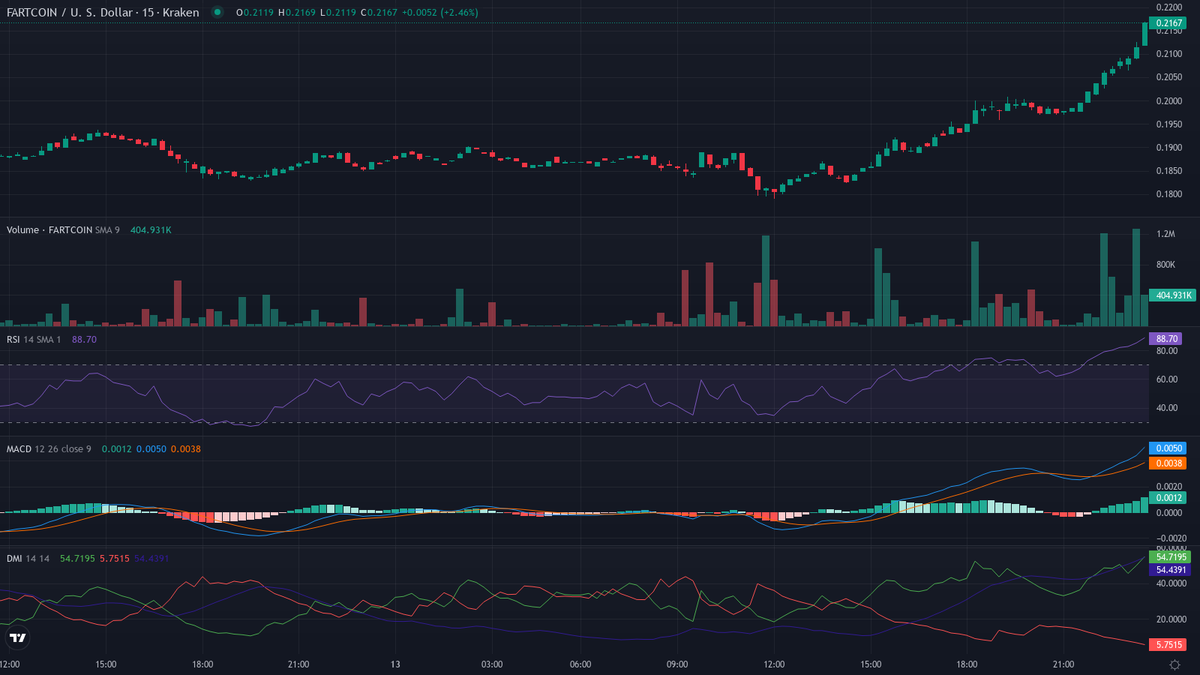Click the 40.00 RSI axis label
Screen dimensions: 1200x675
point(1167,408)
